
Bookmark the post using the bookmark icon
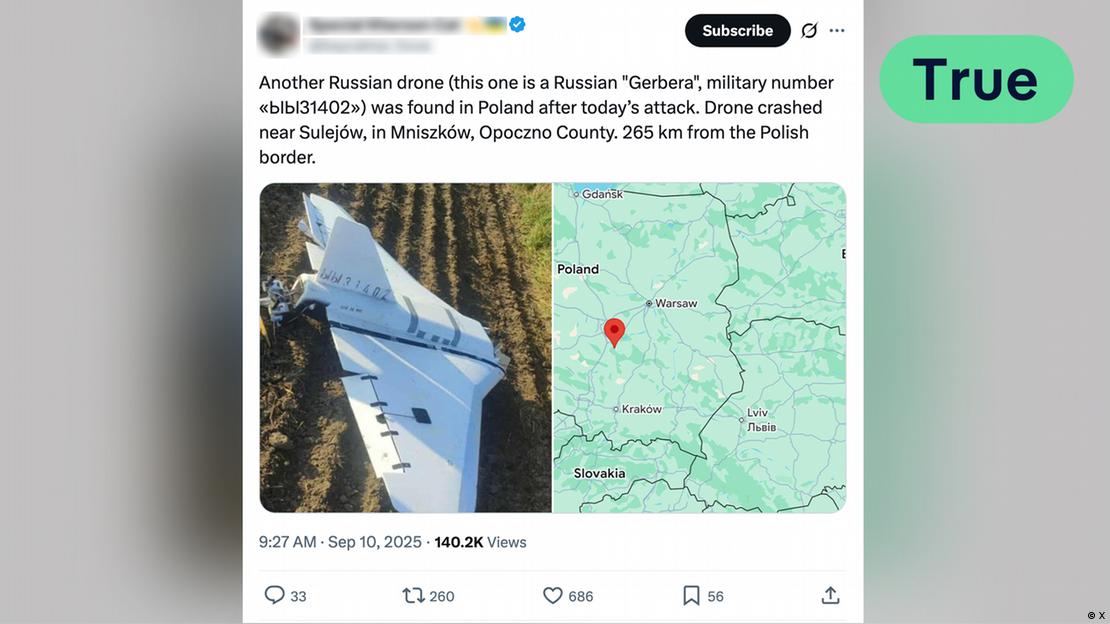point(691,595)
